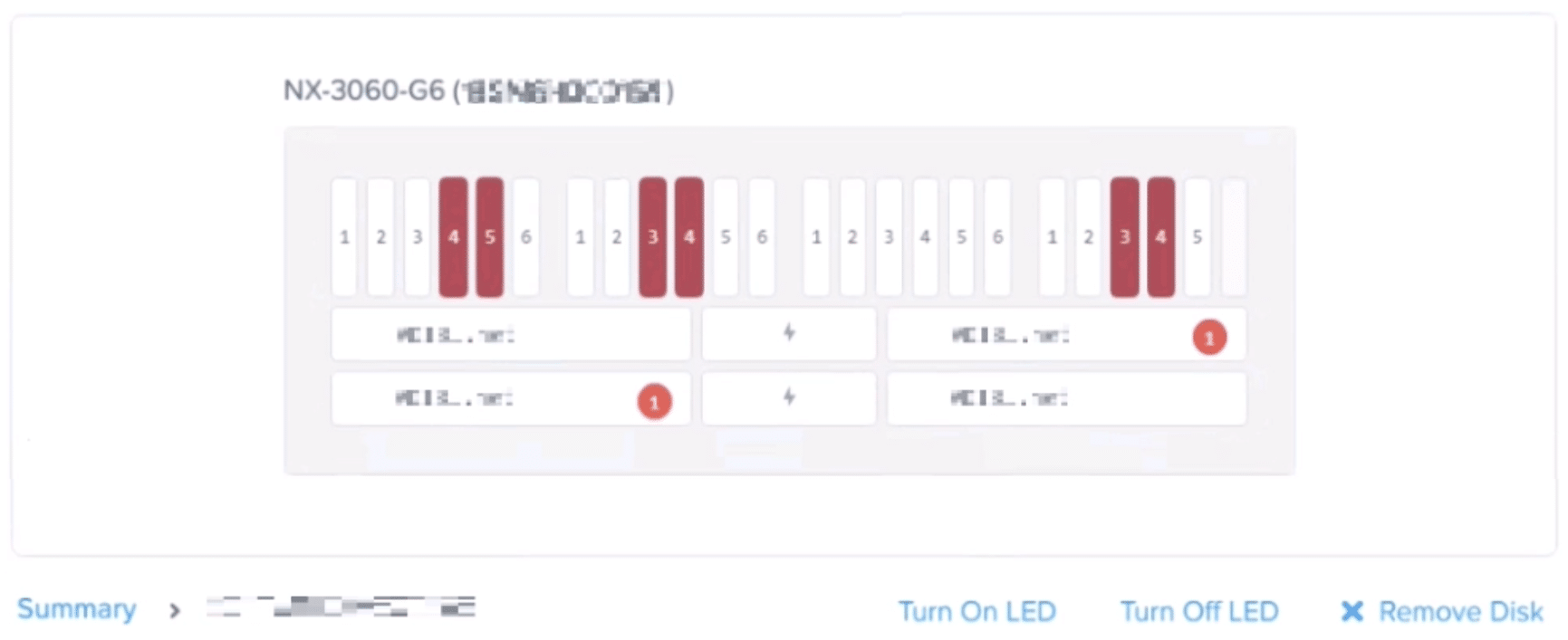Select disk 6 in second disk group
Screen dimensions: 1568x640
pos(762,237)
